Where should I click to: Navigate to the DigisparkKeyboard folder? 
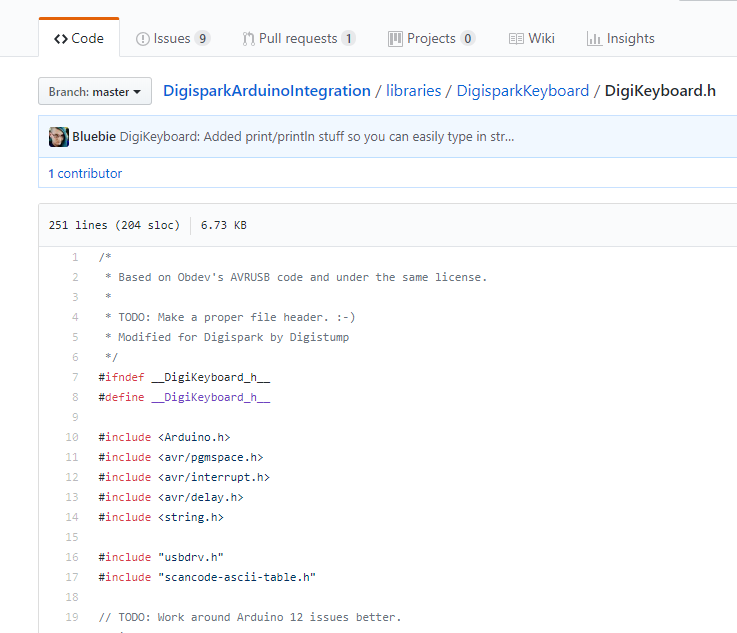coord(523,91)
